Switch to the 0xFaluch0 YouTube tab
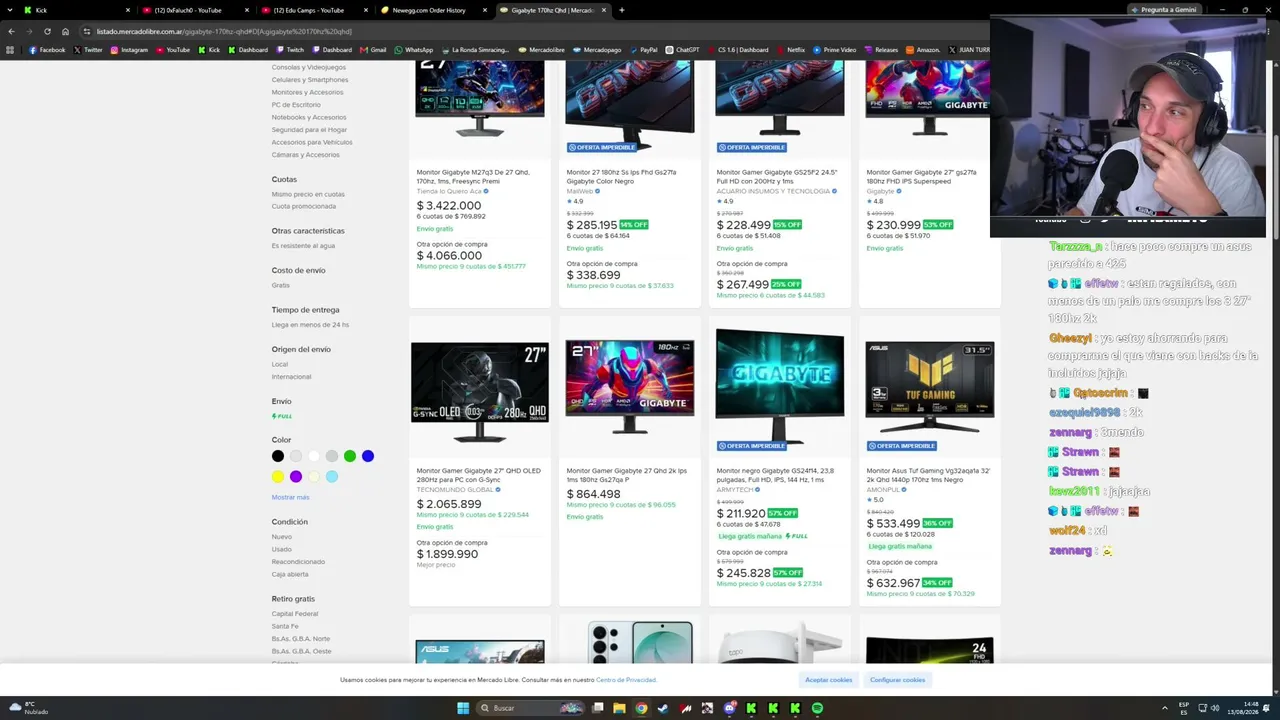 pyautogui.click(x=195, y=10)
